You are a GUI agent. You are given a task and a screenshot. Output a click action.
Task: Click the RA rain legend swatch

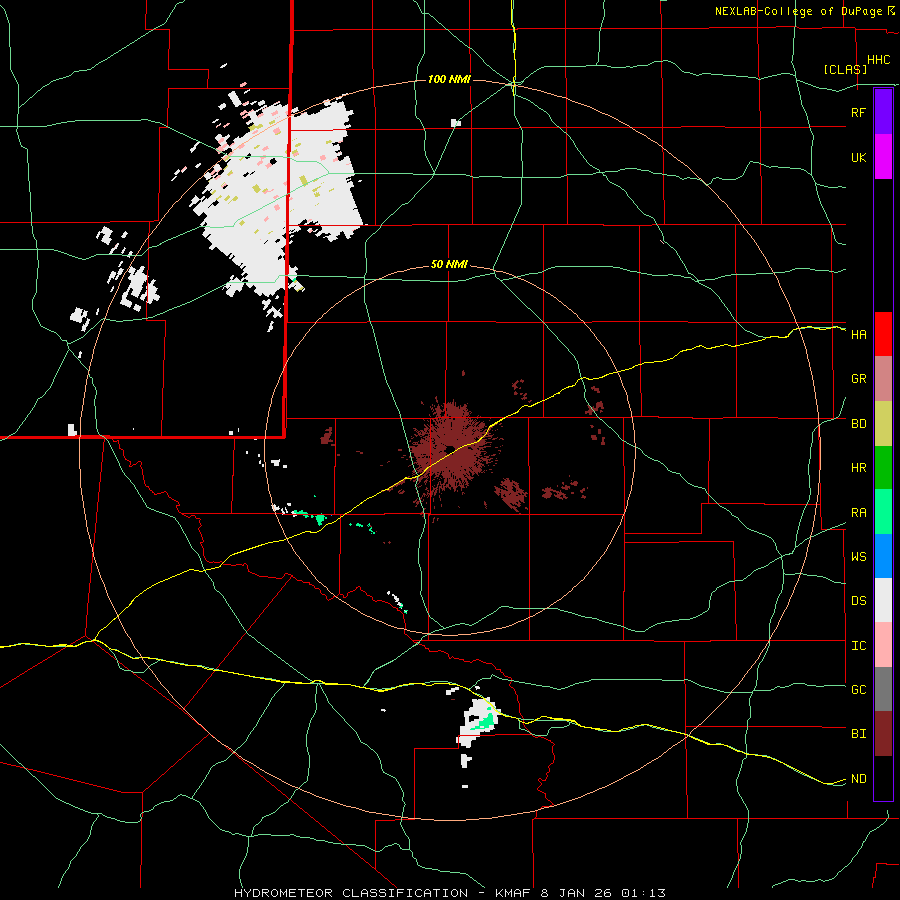pos(883,512)
